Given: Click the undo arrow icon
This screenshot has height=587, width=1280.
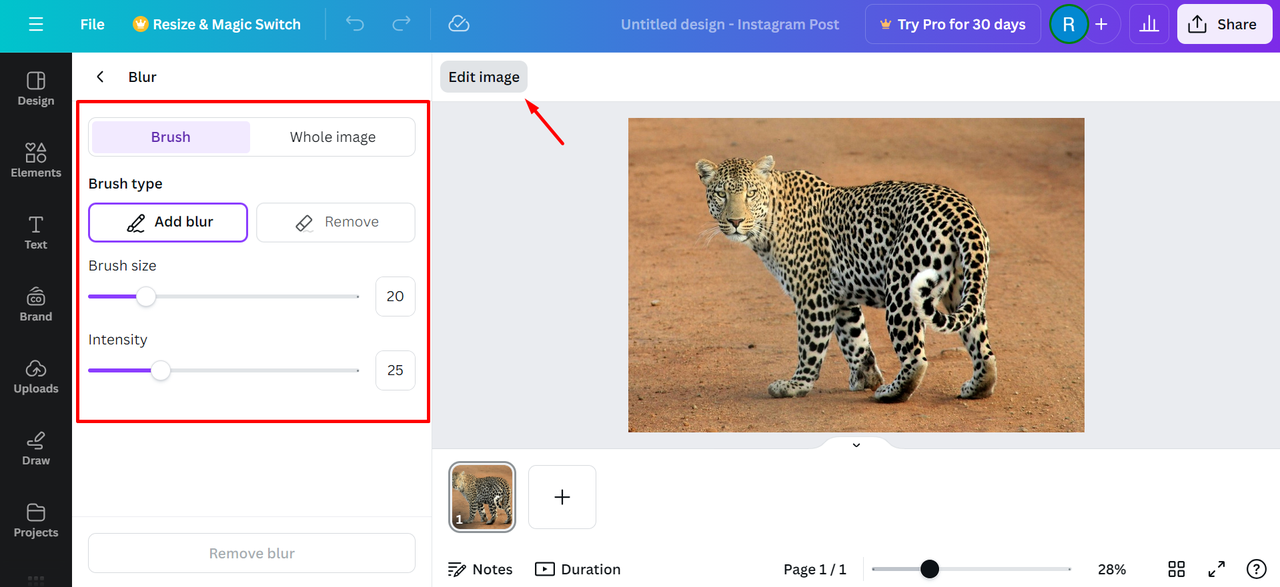Looking at the screenshot, I should [x=355, y=24].
